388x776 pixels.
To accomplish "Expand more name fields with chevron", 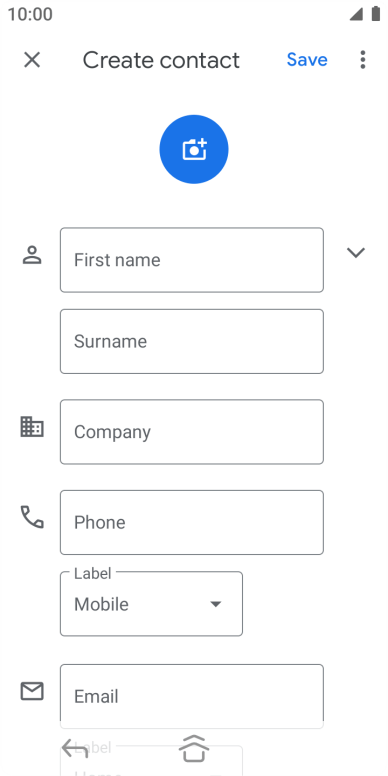I will click(356, 253).
